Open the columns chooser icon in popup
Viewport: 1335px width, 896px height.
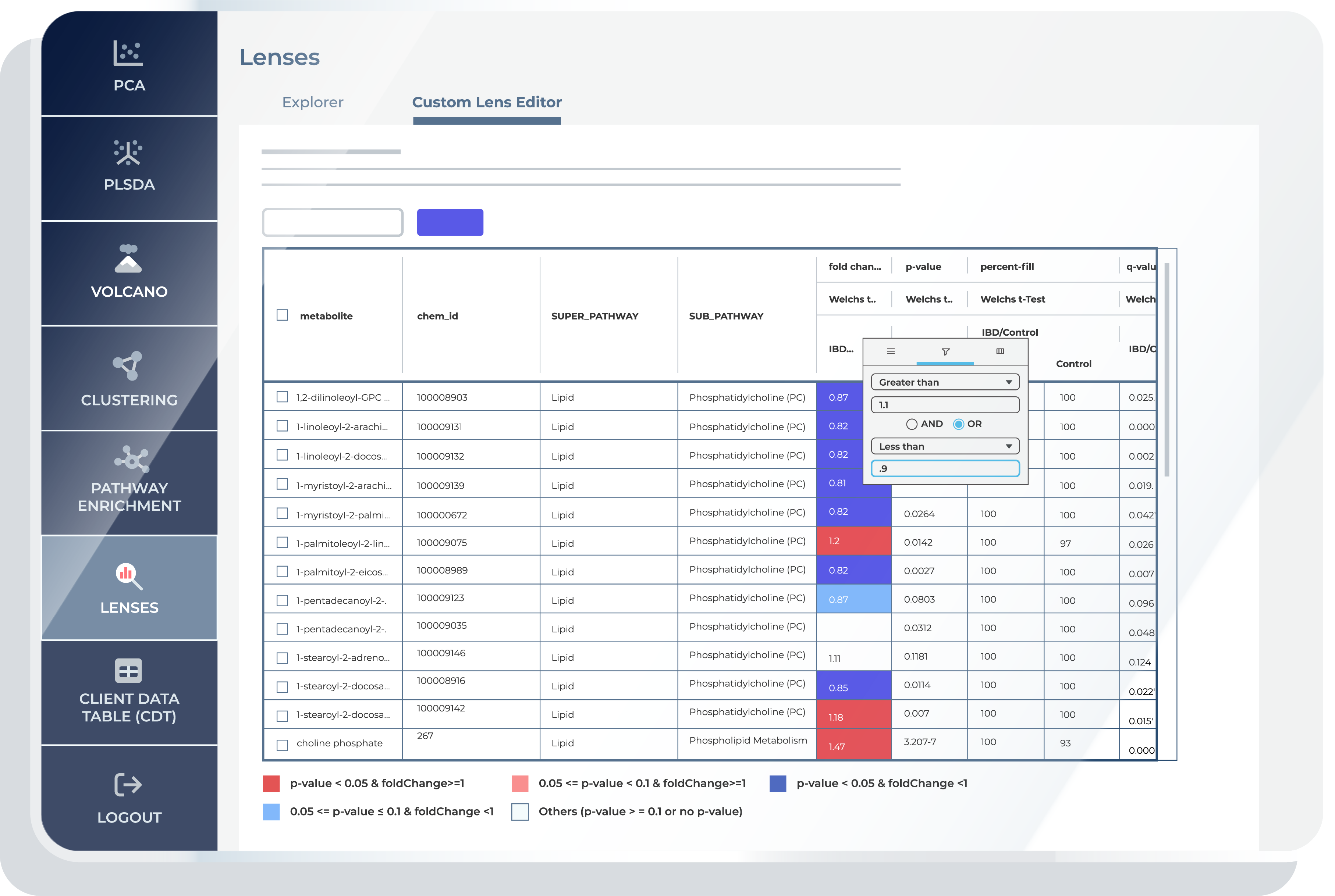tap(1000, 351)
